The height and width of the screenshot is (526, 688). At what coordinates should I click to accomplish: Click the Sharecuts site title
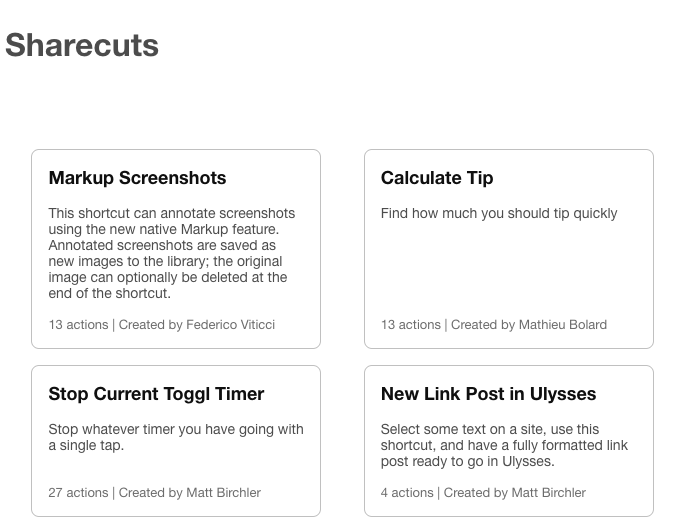(x=82, y=45)
